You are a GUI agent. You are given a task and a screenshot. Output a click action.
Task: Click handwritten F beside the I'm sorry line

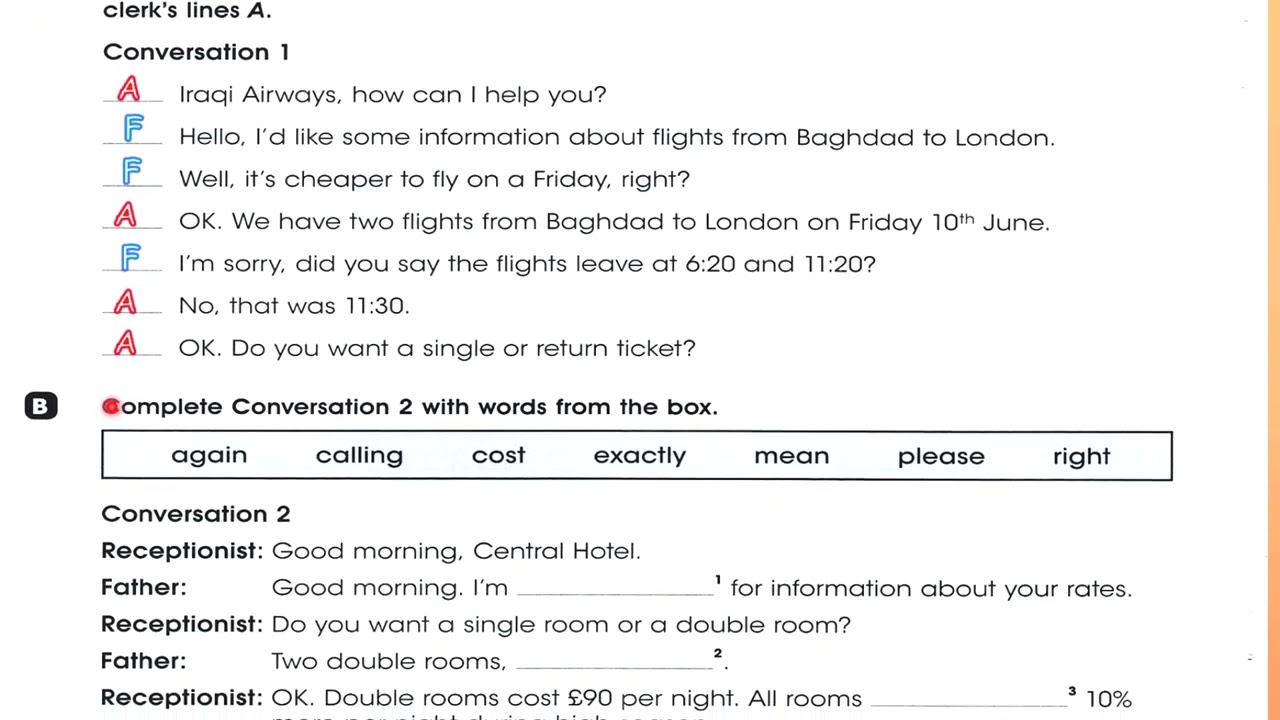tap(130, 258)
